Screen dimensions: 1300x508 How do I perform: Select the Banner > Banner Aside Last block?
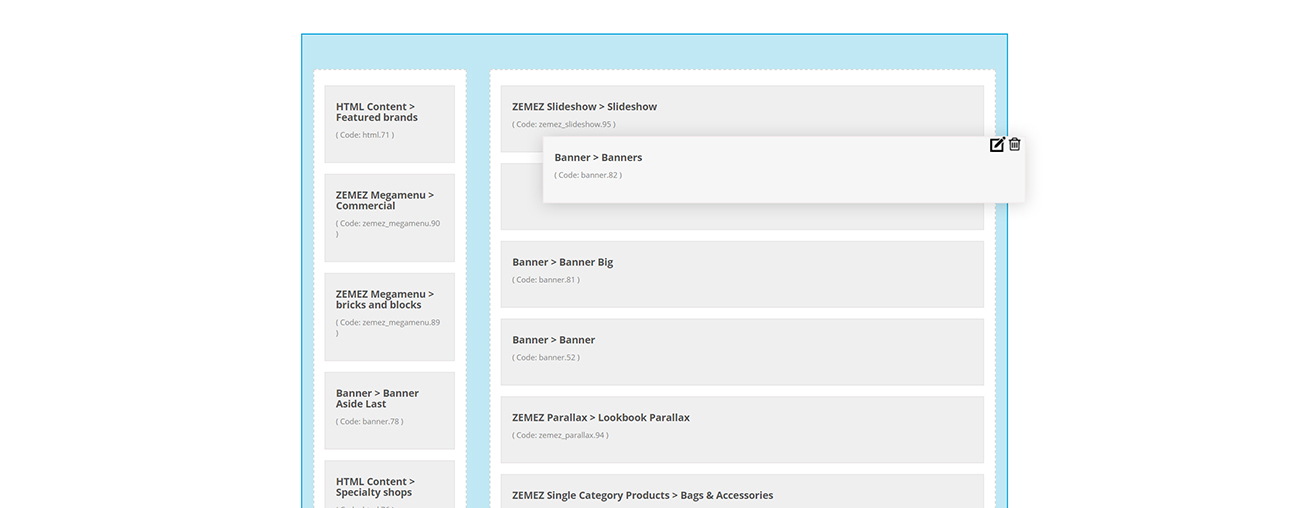[389, 411]
